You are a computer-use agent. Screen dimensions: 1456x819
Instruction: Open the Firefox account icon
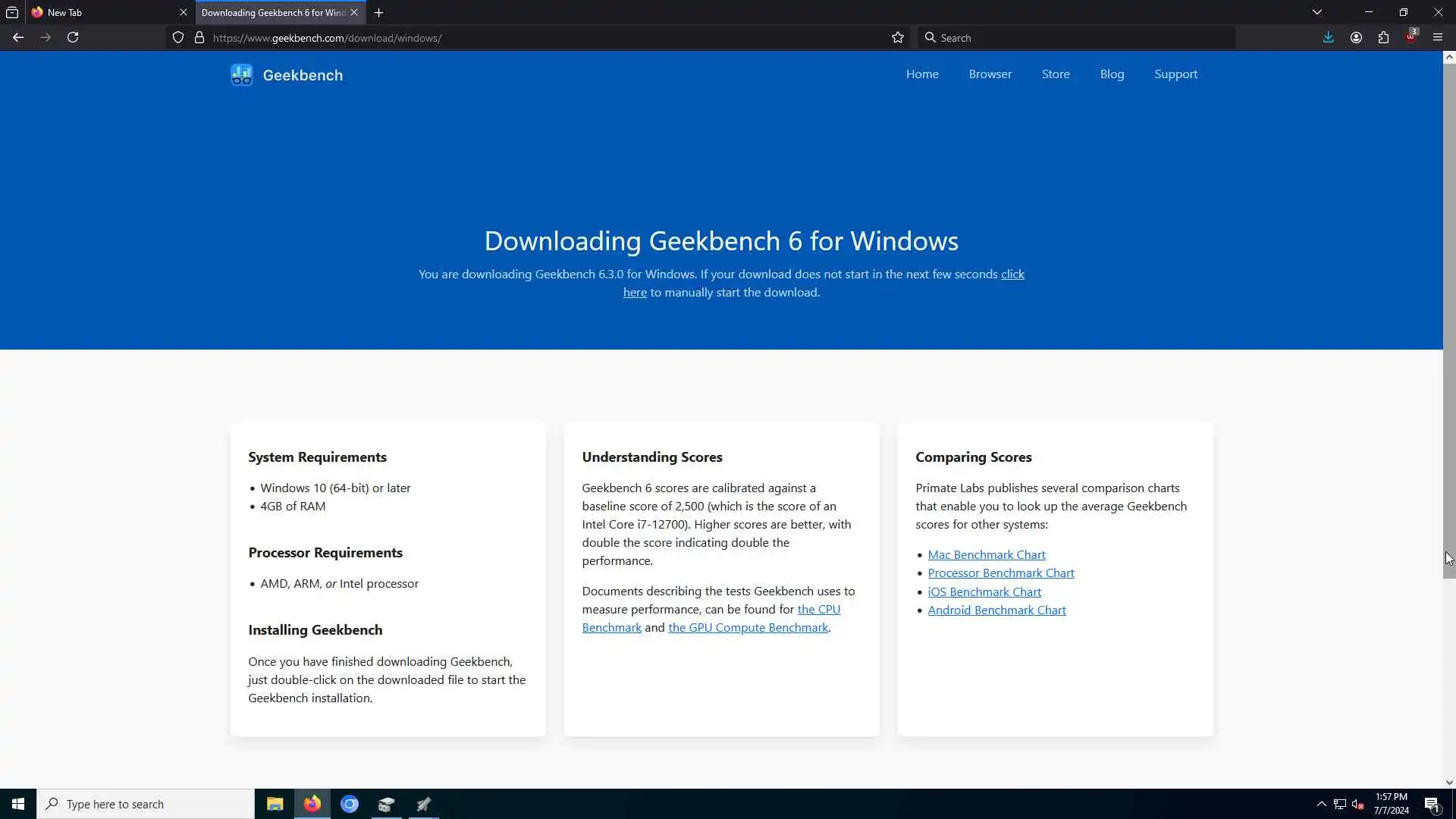tap(1356, 37)
